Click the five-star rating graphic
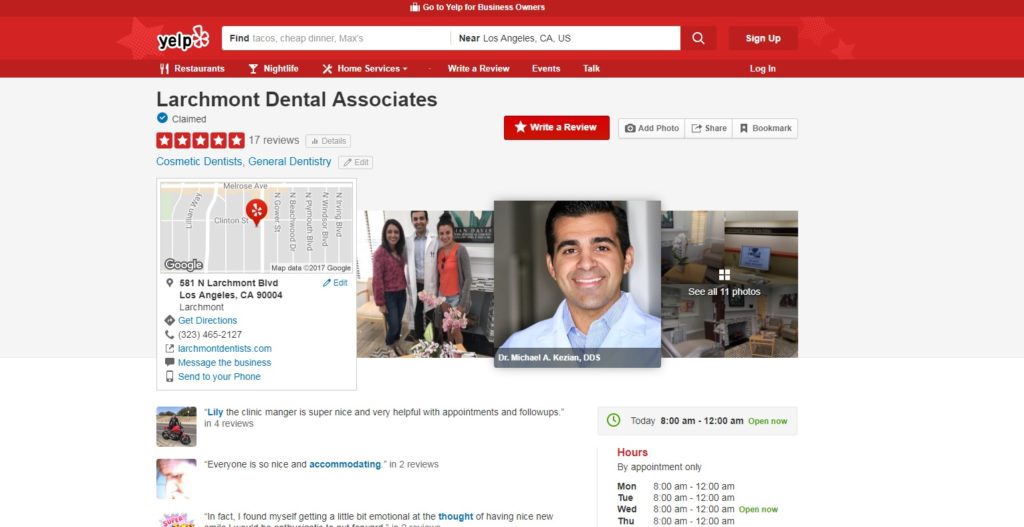 pyautogui.click(x=200, y=140)
